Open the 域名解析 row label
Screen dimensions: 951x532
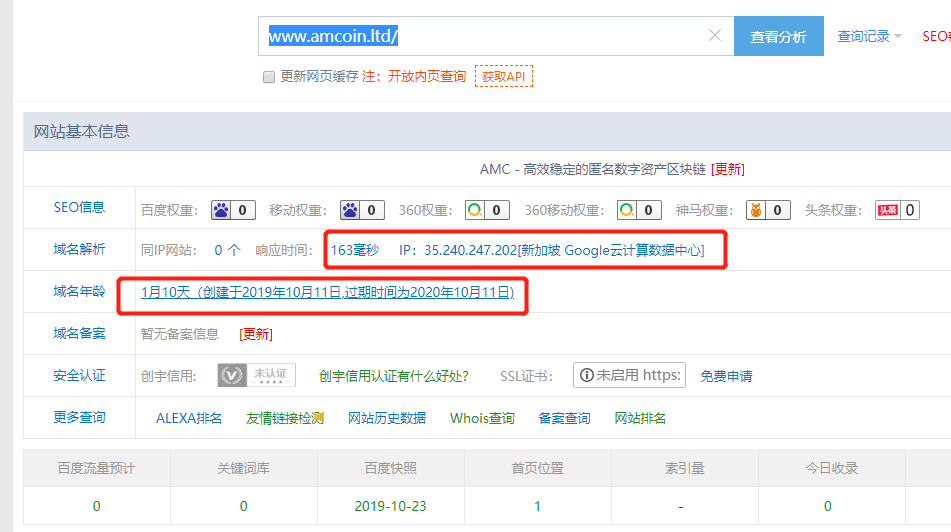pos(79,249)
